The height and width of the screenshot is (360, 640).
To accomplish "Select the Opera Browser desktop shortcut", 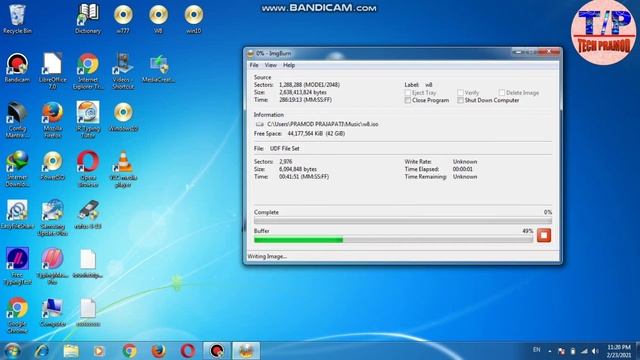I will [x=88, y=169].
